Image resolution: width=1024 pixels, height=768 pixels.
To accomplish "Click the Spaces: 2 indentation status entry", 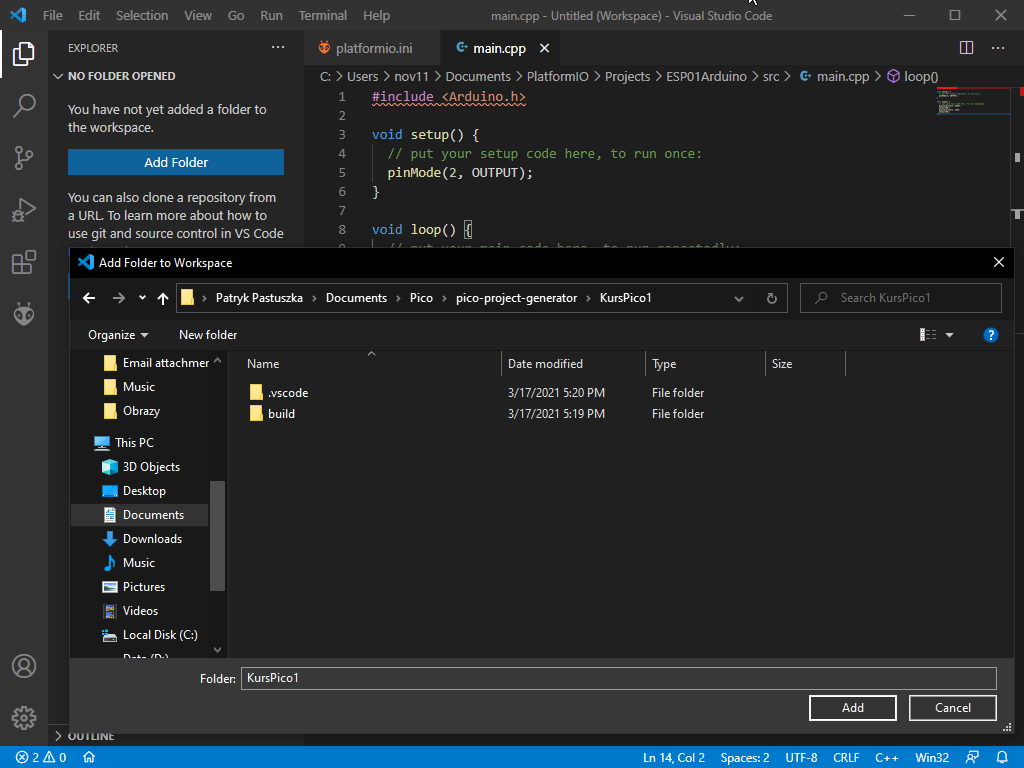I will click(x=744, y=758).
